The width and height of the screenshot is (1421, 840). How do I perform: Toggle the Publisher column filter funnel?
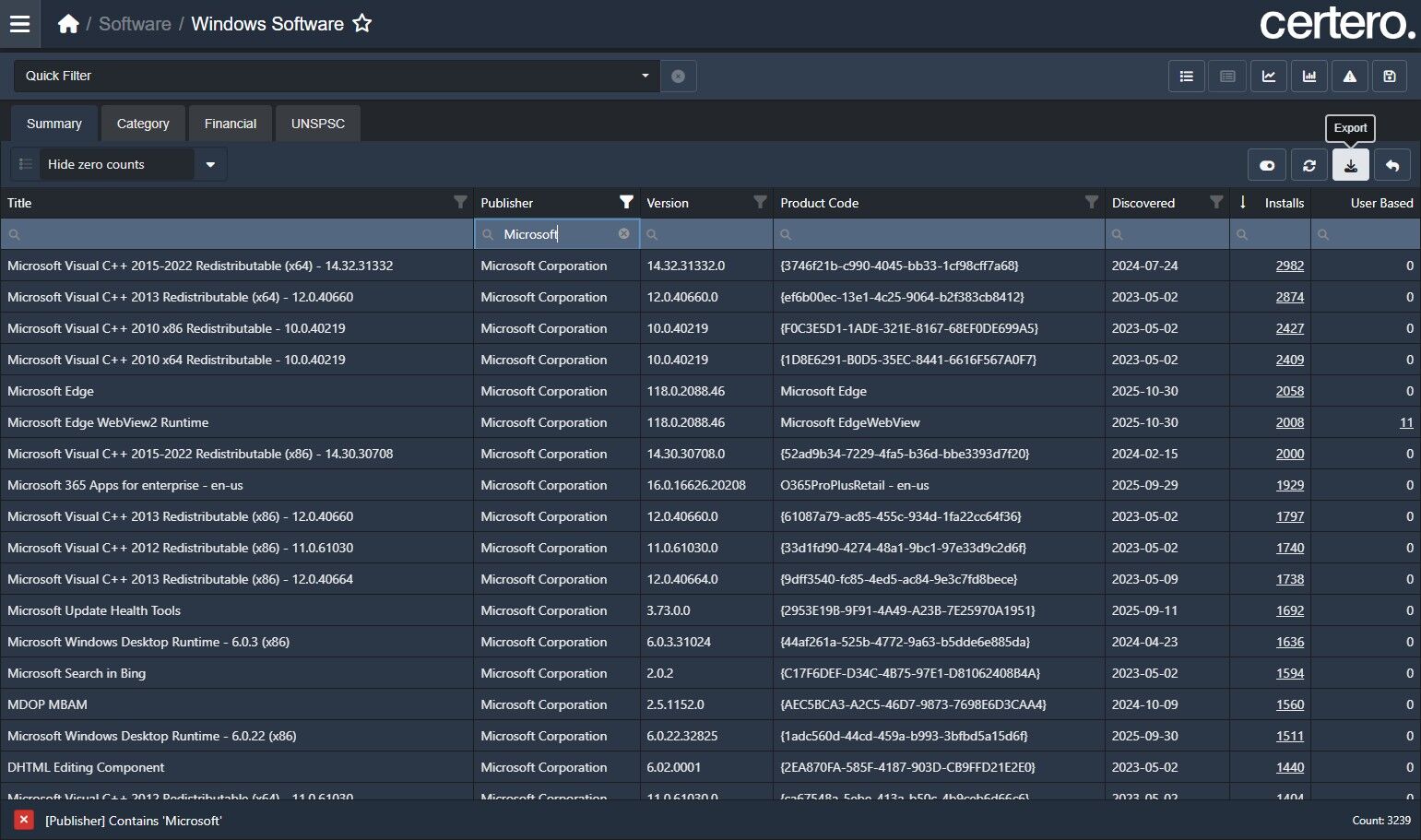pyautogui.click(x=626, y=203)
